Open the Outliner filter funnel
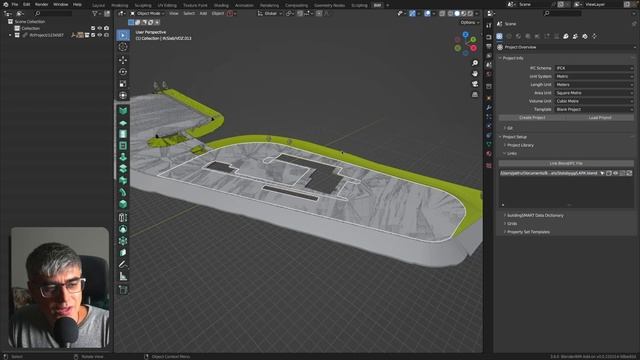This screenshot has height=360, width=640. click(x=96, y=13)
